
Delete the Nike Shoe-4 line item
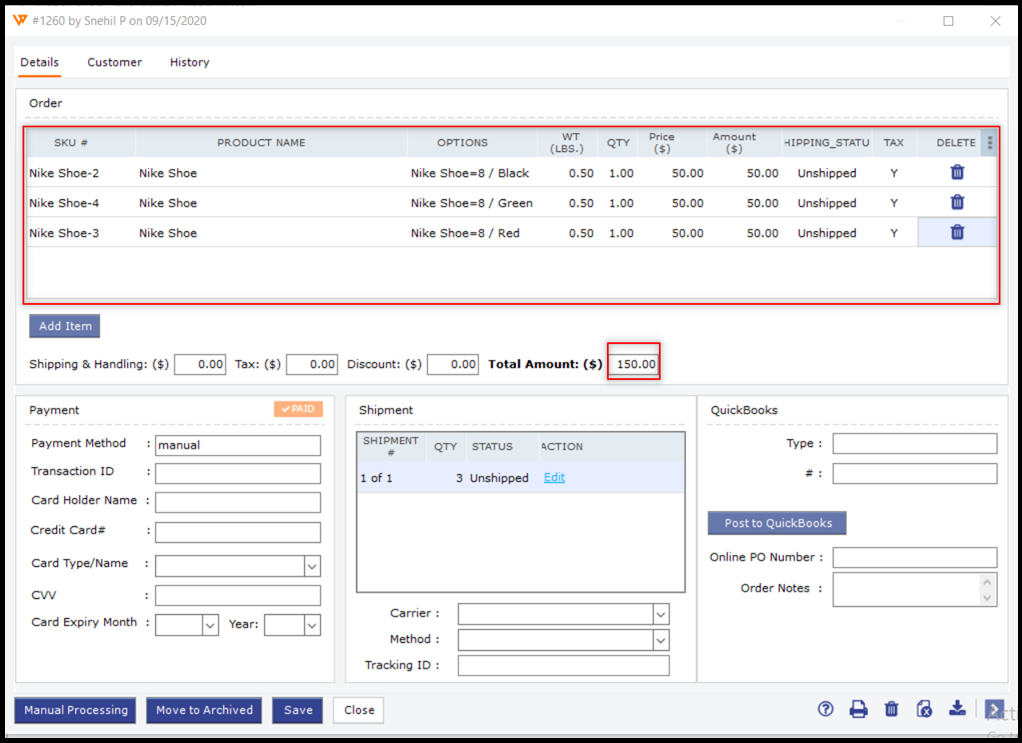pos(957,203)
